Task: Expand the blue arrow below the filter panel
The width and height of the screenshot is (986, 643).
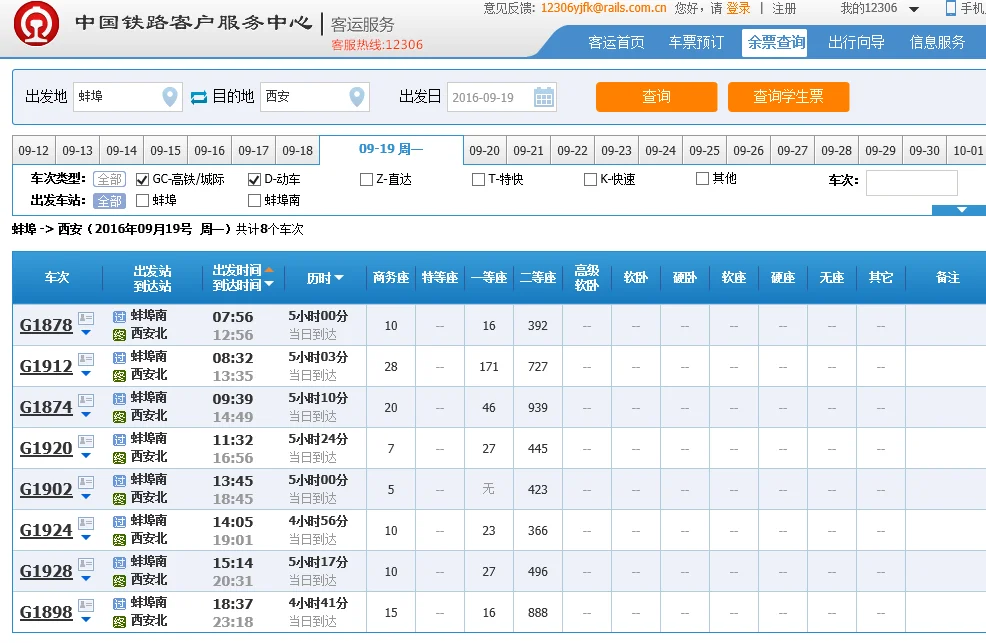Action: [x=960, y=210]
